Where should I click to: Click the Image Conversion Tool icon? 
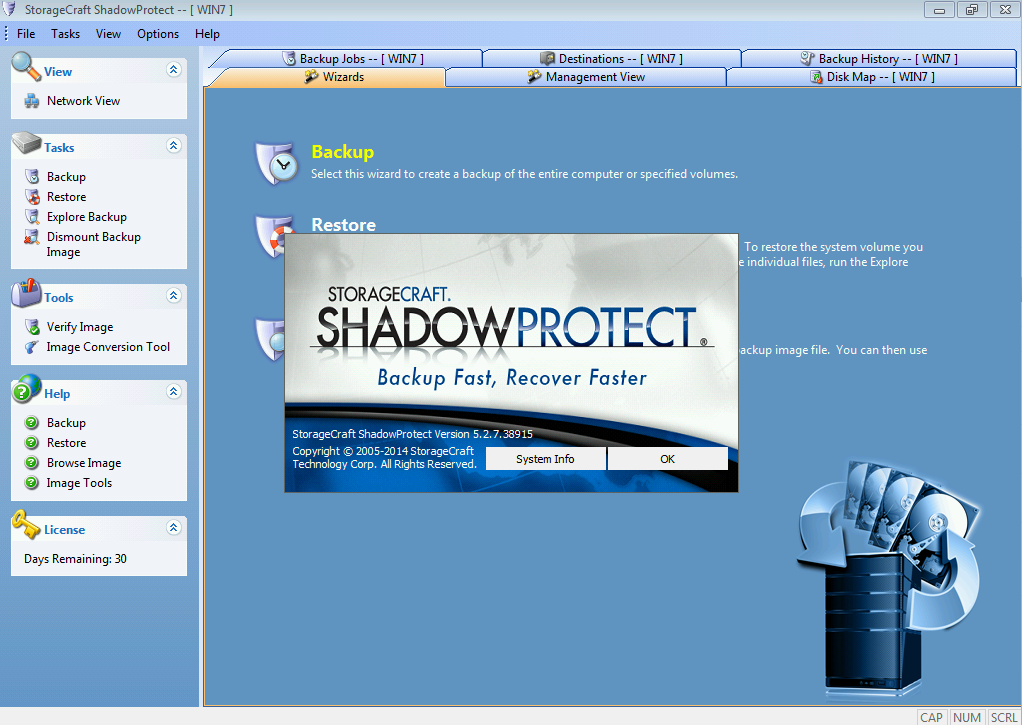pos(31,347)
